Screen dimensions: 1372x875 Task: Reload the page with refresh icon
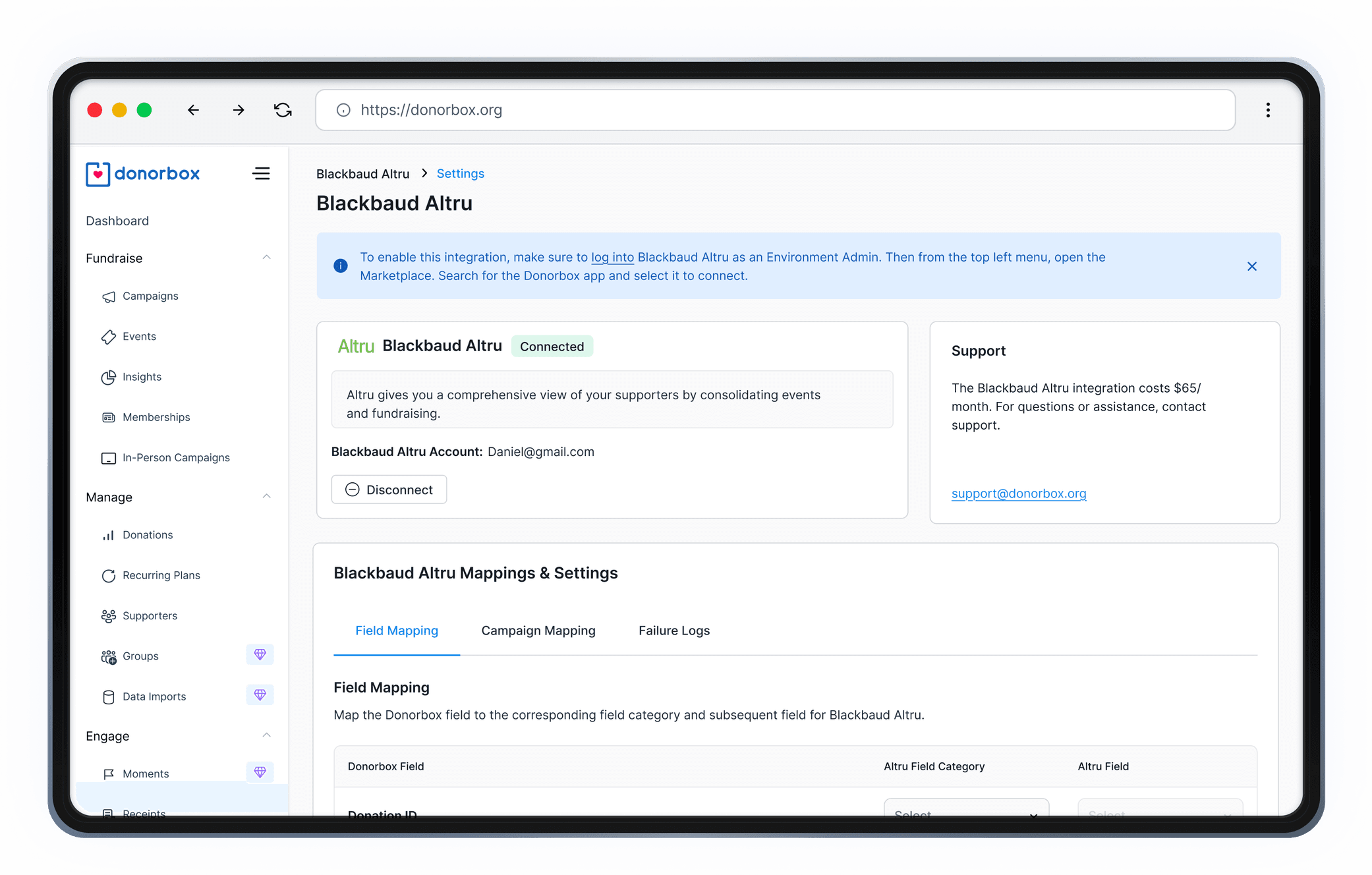pos(283,110)
